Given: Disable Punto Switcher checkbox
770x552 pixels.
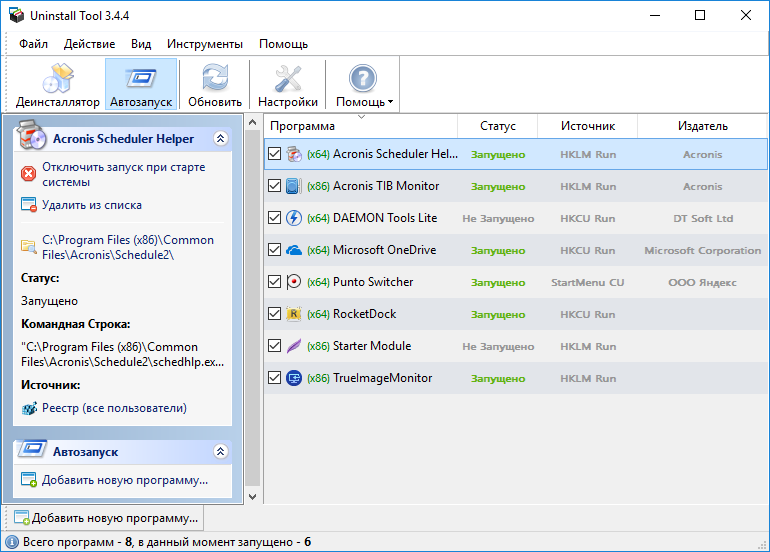Looking at the screenshot, I should 275,281.
